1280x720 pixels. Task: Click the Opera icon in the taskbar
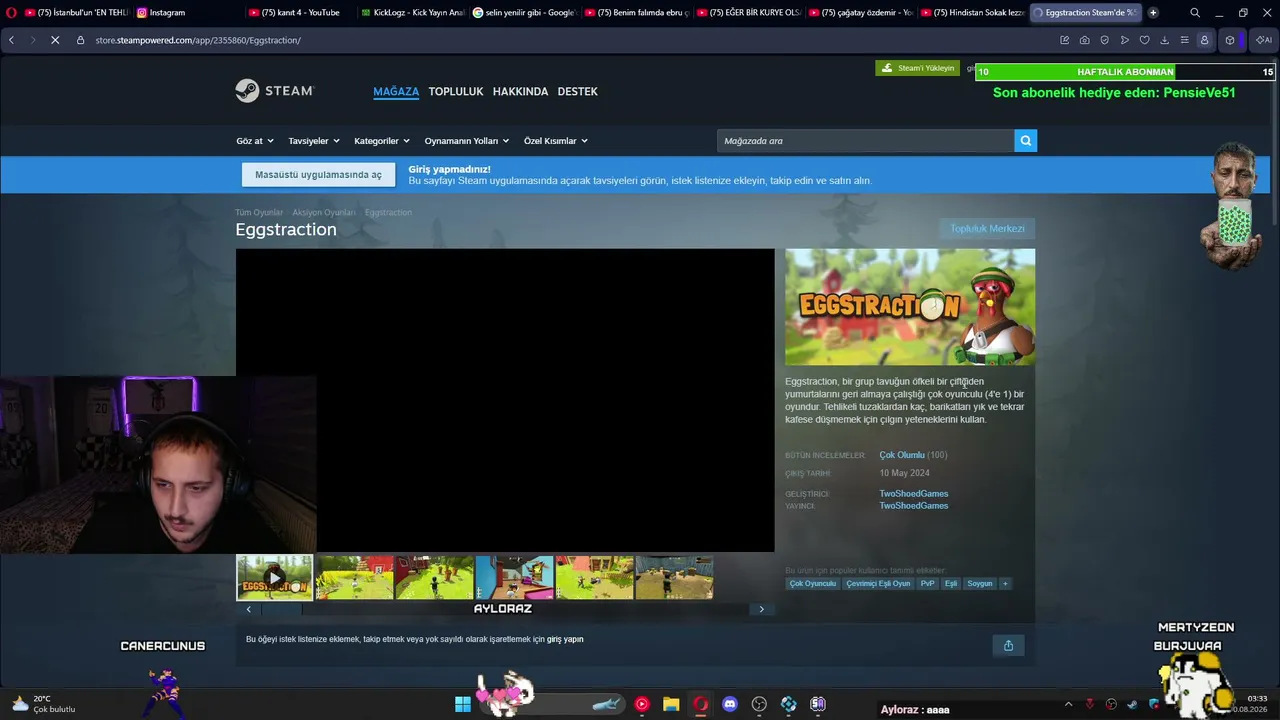coord(700,704)
